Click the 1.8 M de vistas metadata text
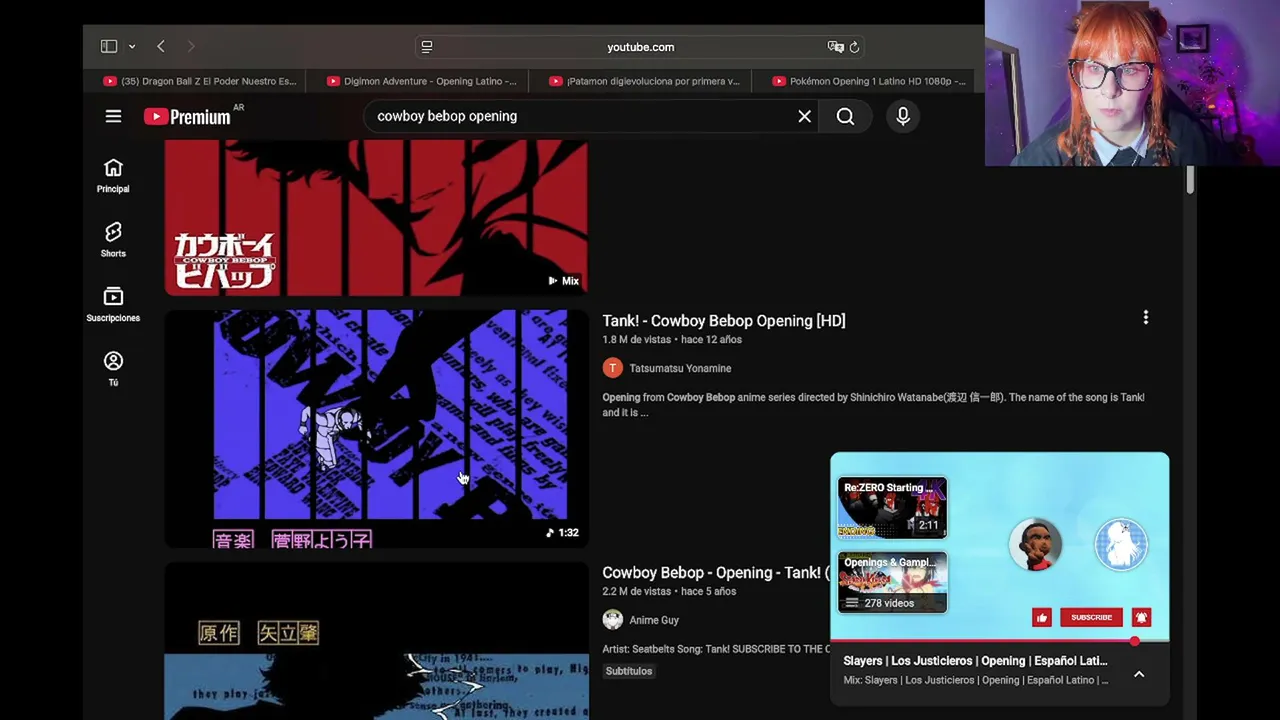 [x=637, y=340]
